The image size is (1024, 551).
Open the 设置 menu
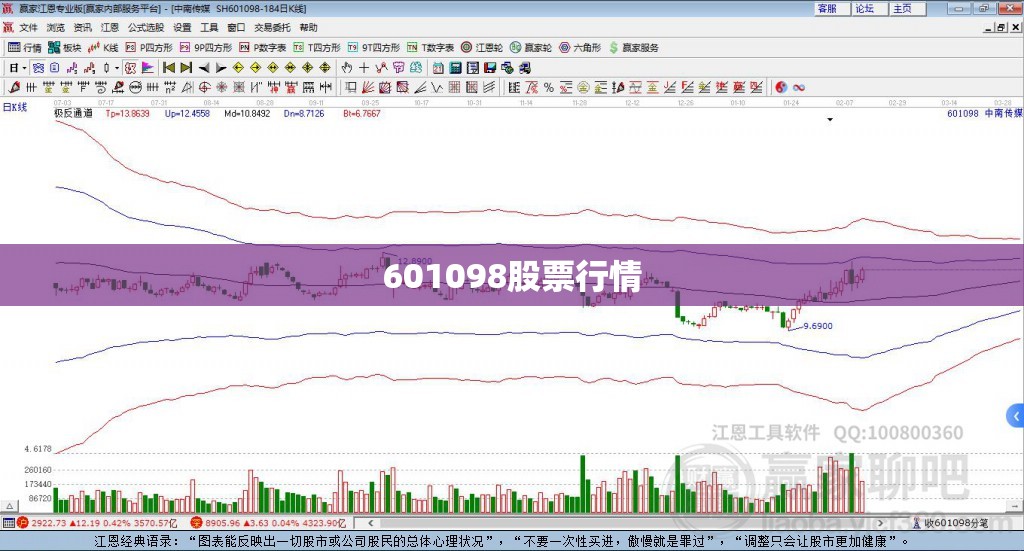click(182, 27)
